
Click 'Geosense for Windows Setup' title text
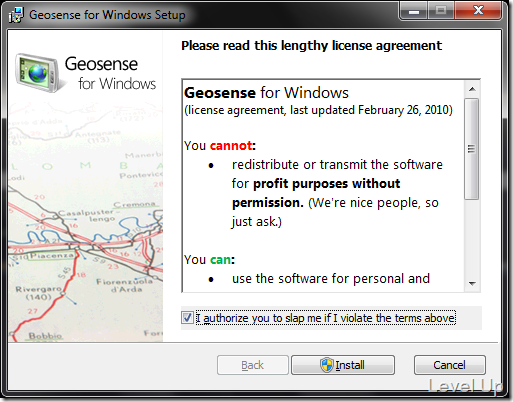point(107,15)
